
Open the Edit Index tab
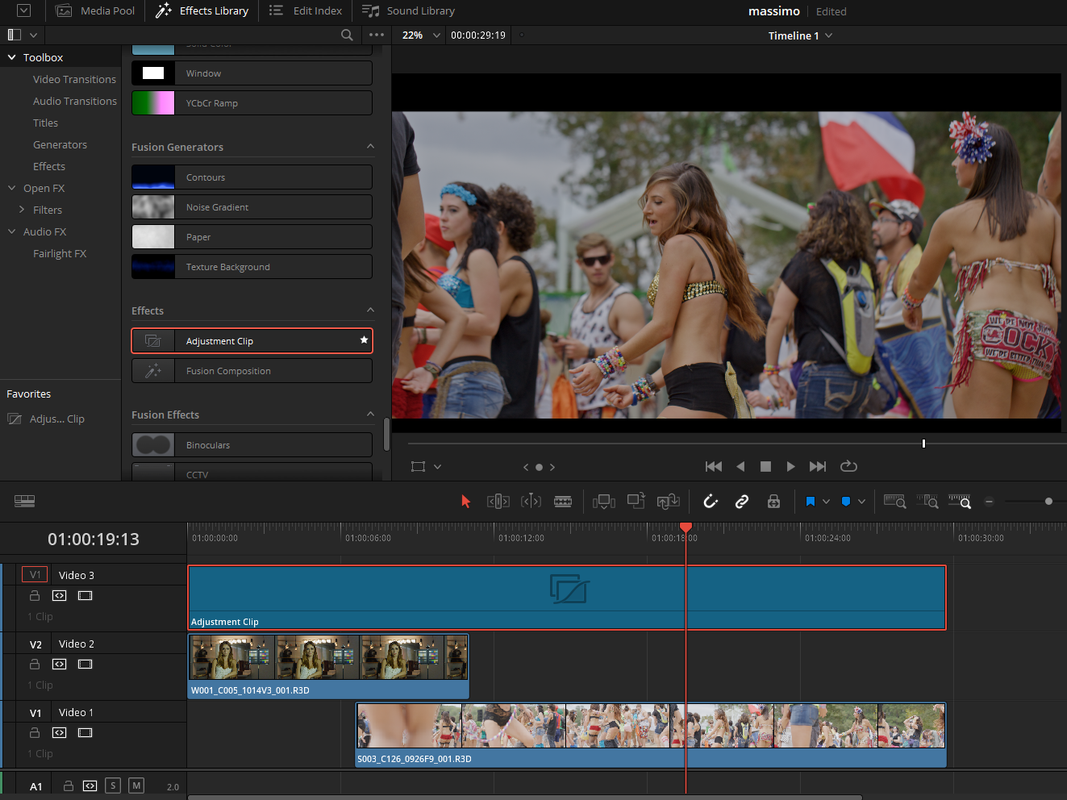click(x=306, y=11)
